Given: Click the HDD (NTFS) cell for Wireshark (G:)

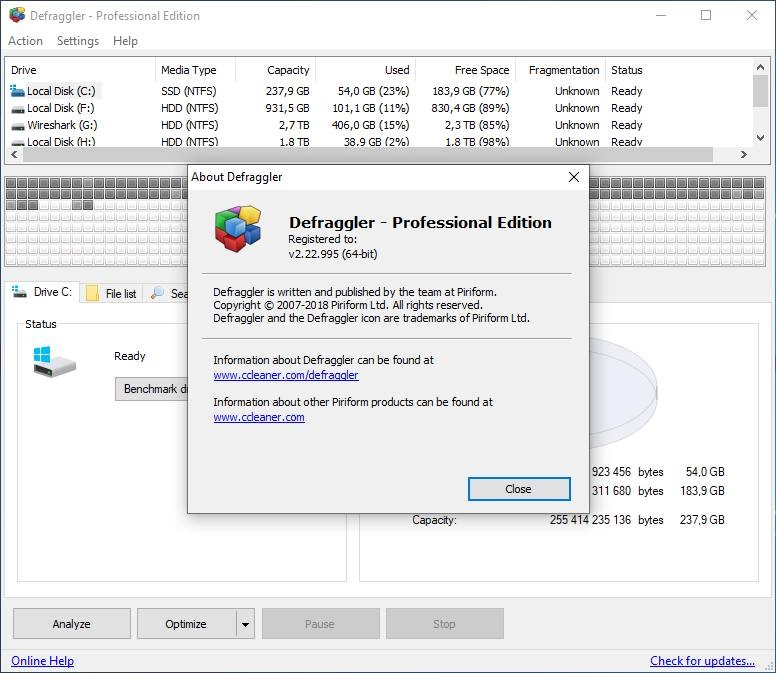Looking at the screenshot, I should tap(190, 125).
